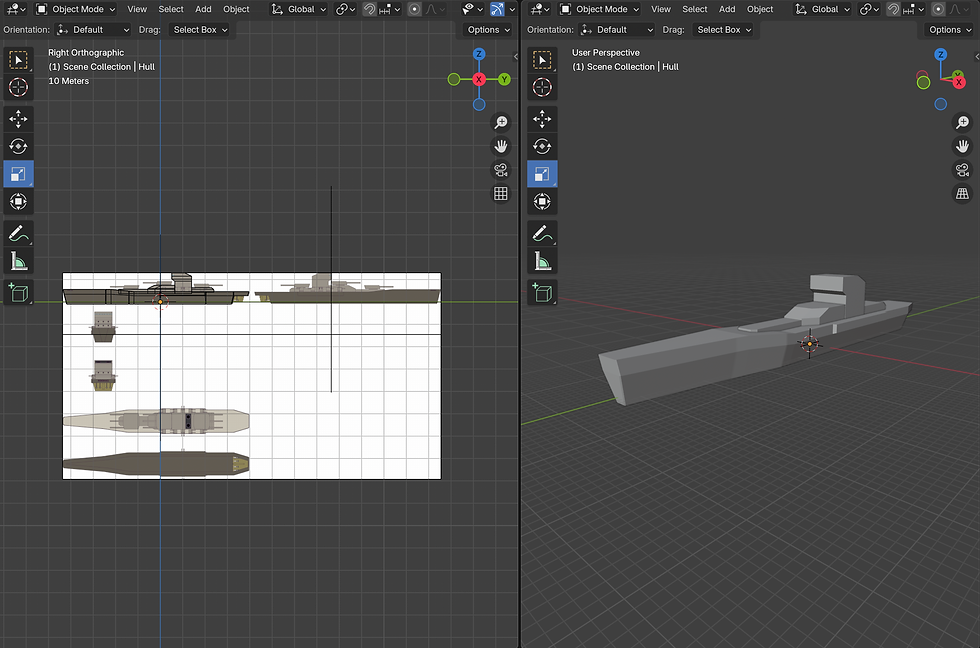Open the Global transform orientation dropdown in the right viewport

click(824, 9)
